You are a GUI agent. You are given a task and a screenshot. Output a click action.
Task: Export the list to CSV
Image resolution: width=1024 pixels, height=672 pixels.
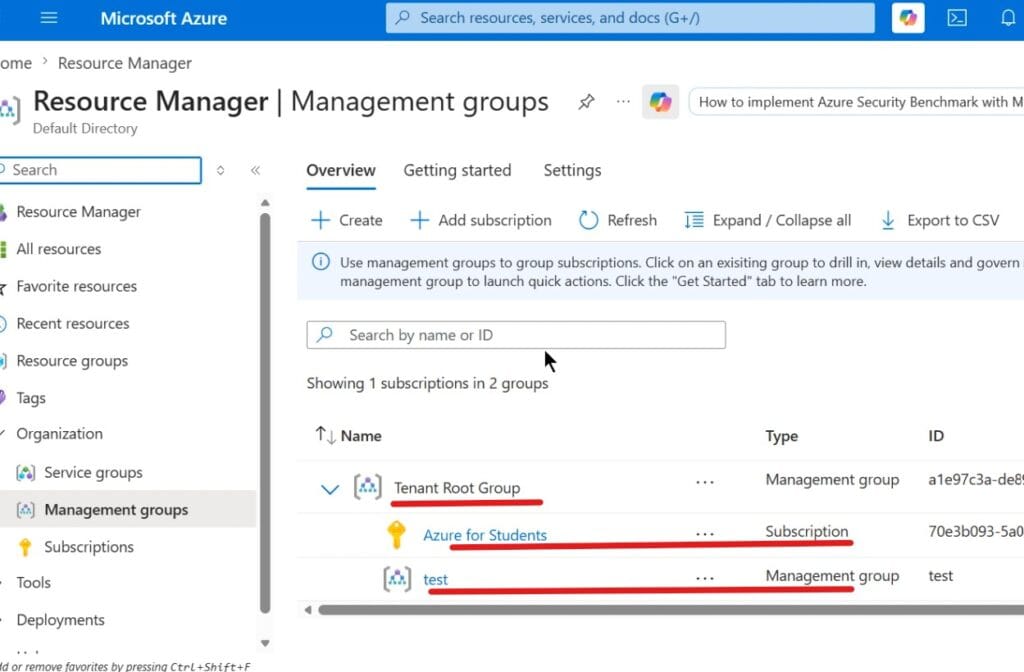click(939, 221)
